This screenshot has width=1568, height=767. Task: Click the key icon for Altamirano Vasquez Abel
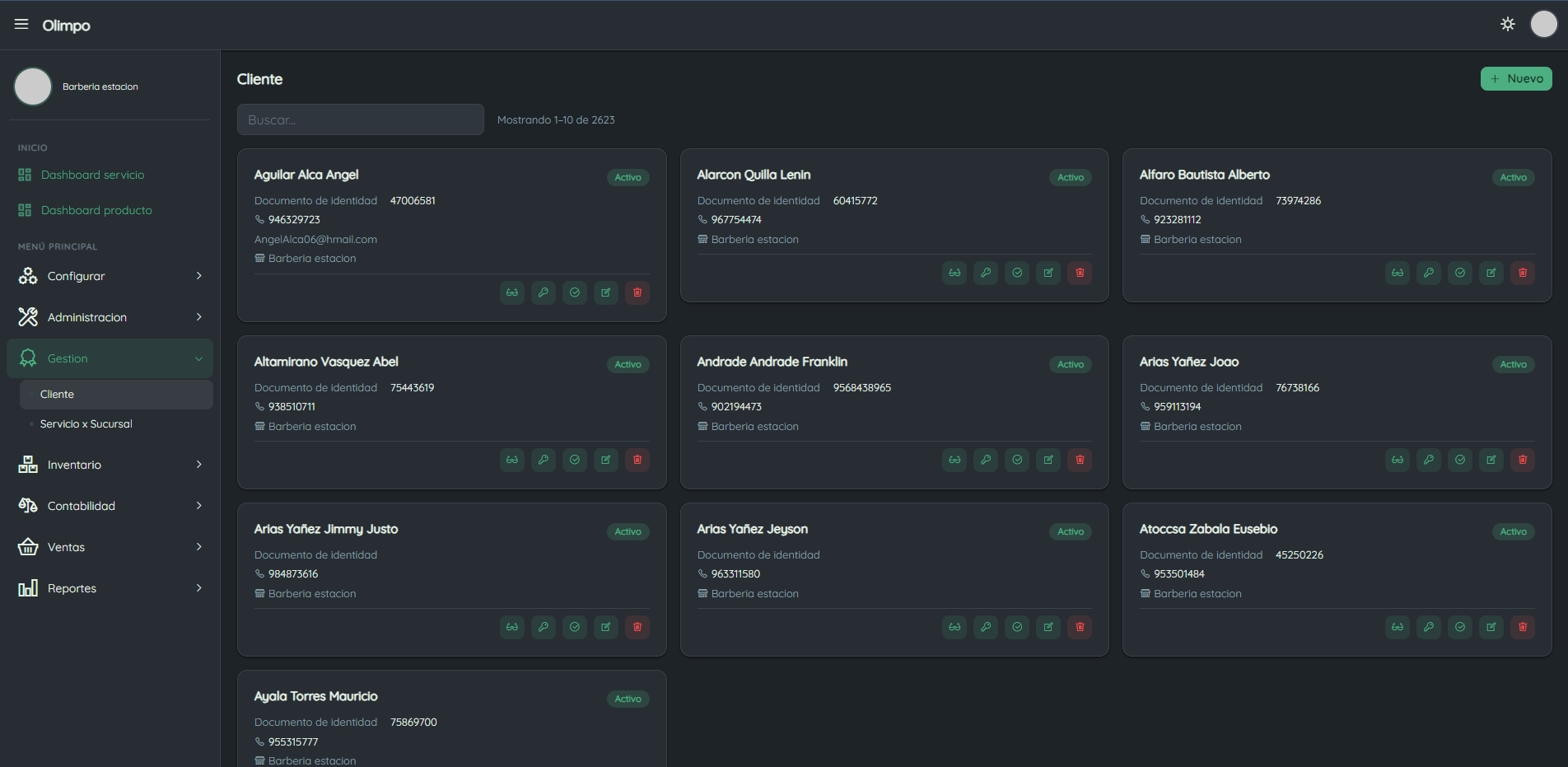point(544,460)
